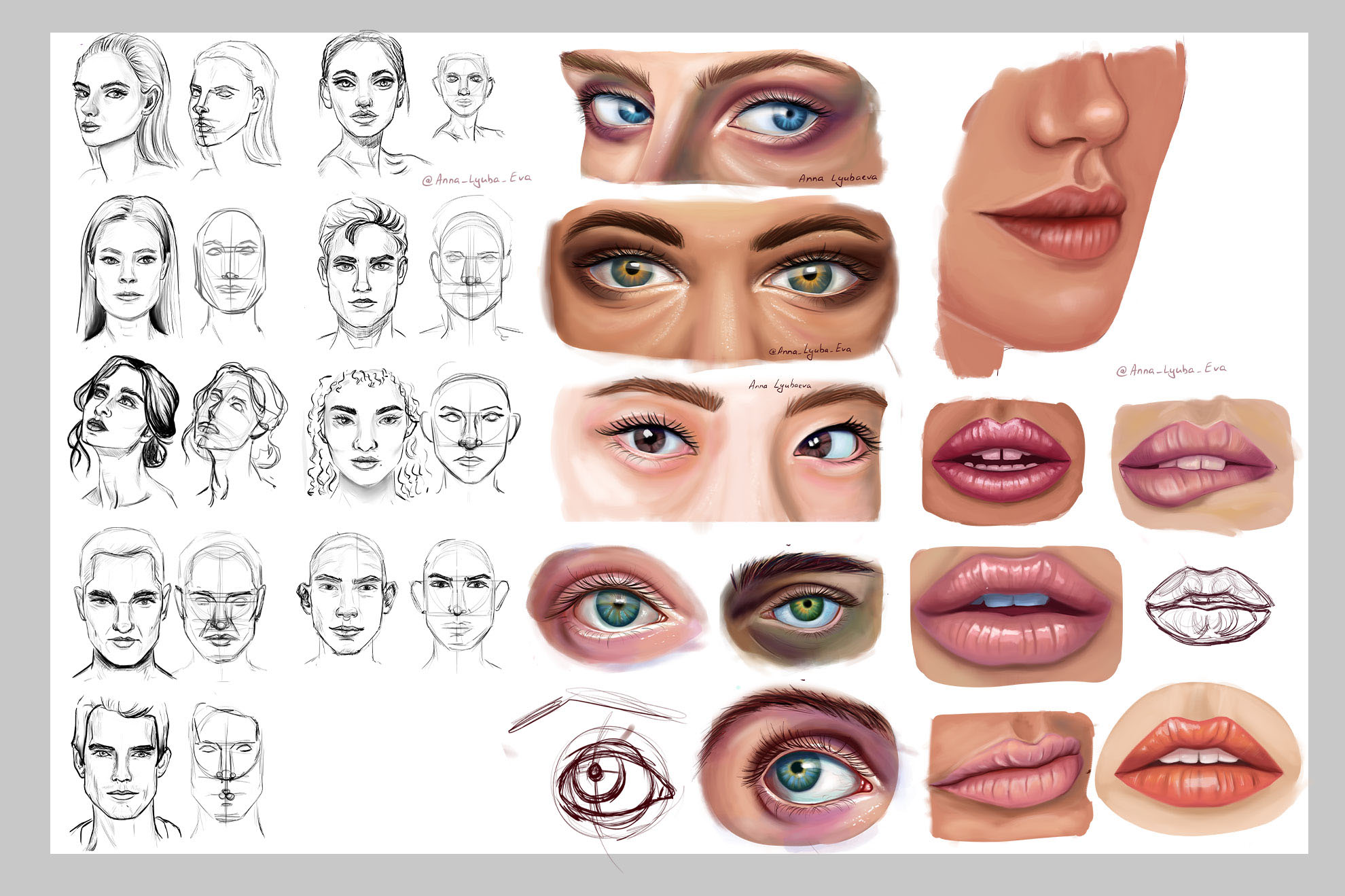Select the unpainted line sketch of lips

(x=1208, y=605)
